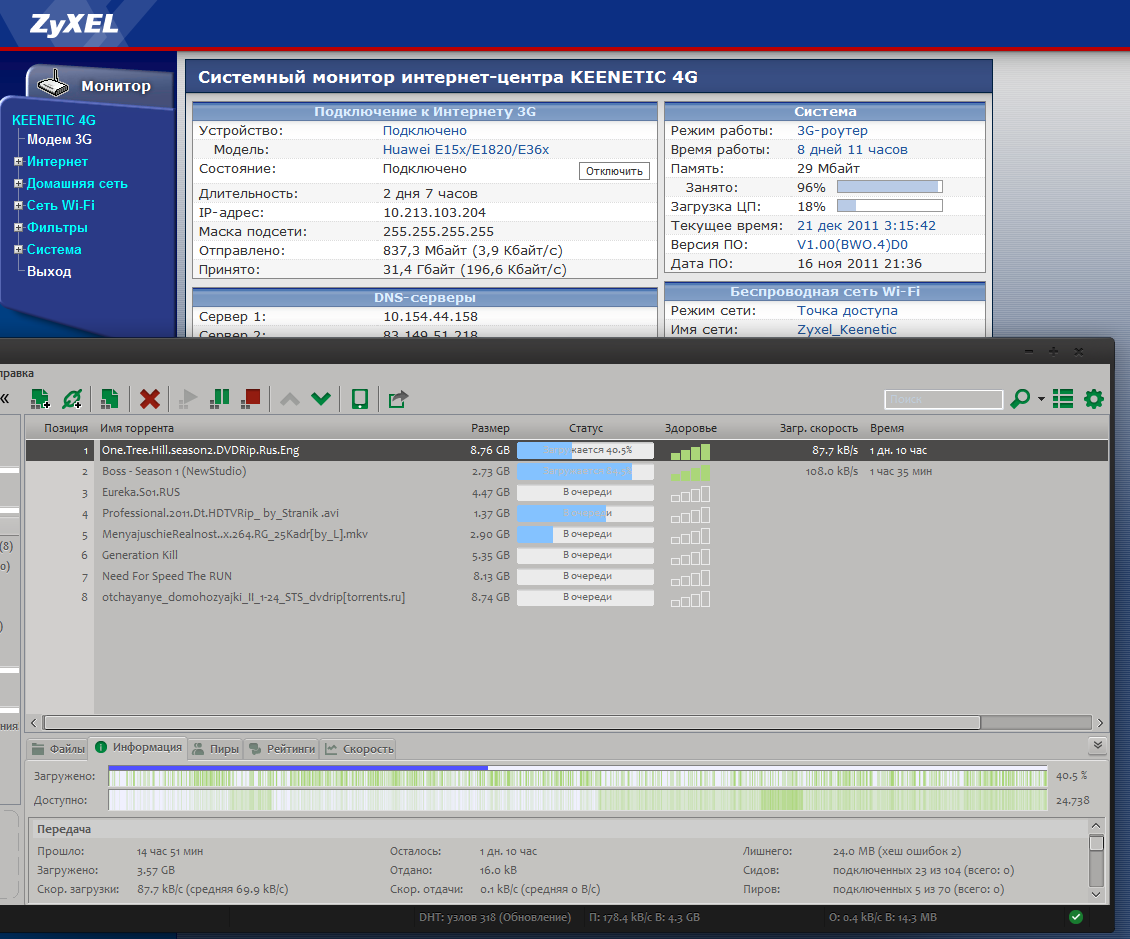Screen dimensions: 1130x939
Task: Click Выход to log out
Action: 49,272
